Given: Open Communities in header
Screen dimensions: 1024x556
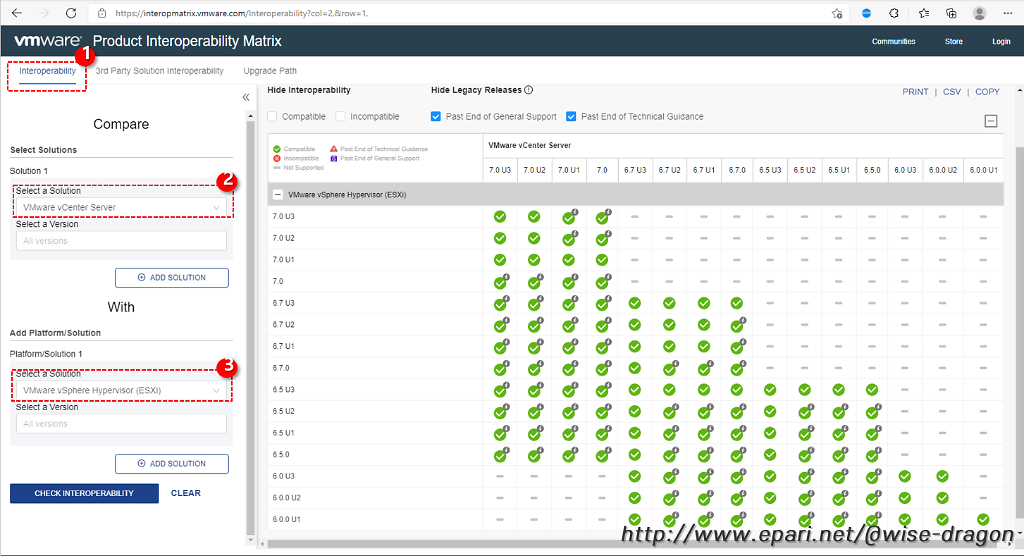Looking at the screenshot, I should pyautogui.click(x=893, y=41).
